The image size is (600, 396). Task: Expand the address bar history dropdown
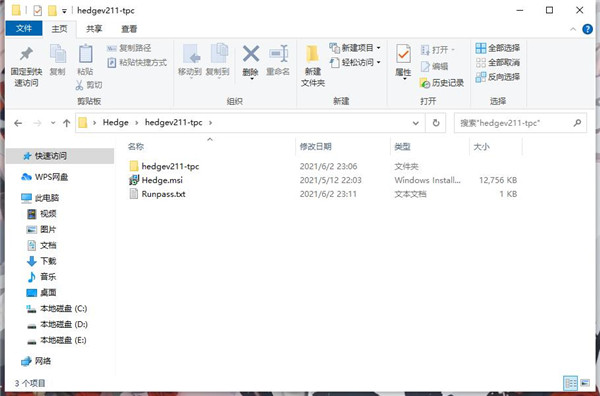(416, 123)
